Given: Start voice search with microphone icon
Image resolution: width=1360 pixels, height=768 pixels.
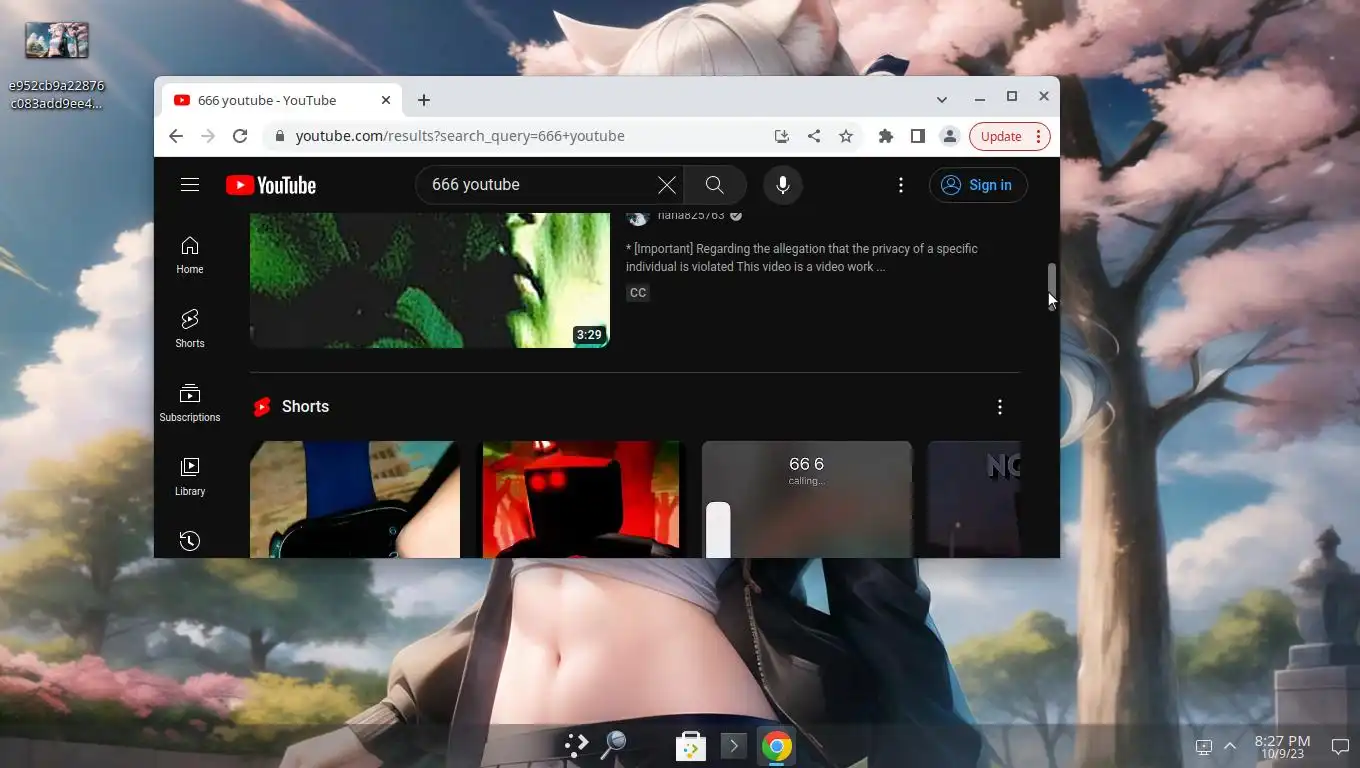Looking at the screenshot, I should tap(783, 185).
